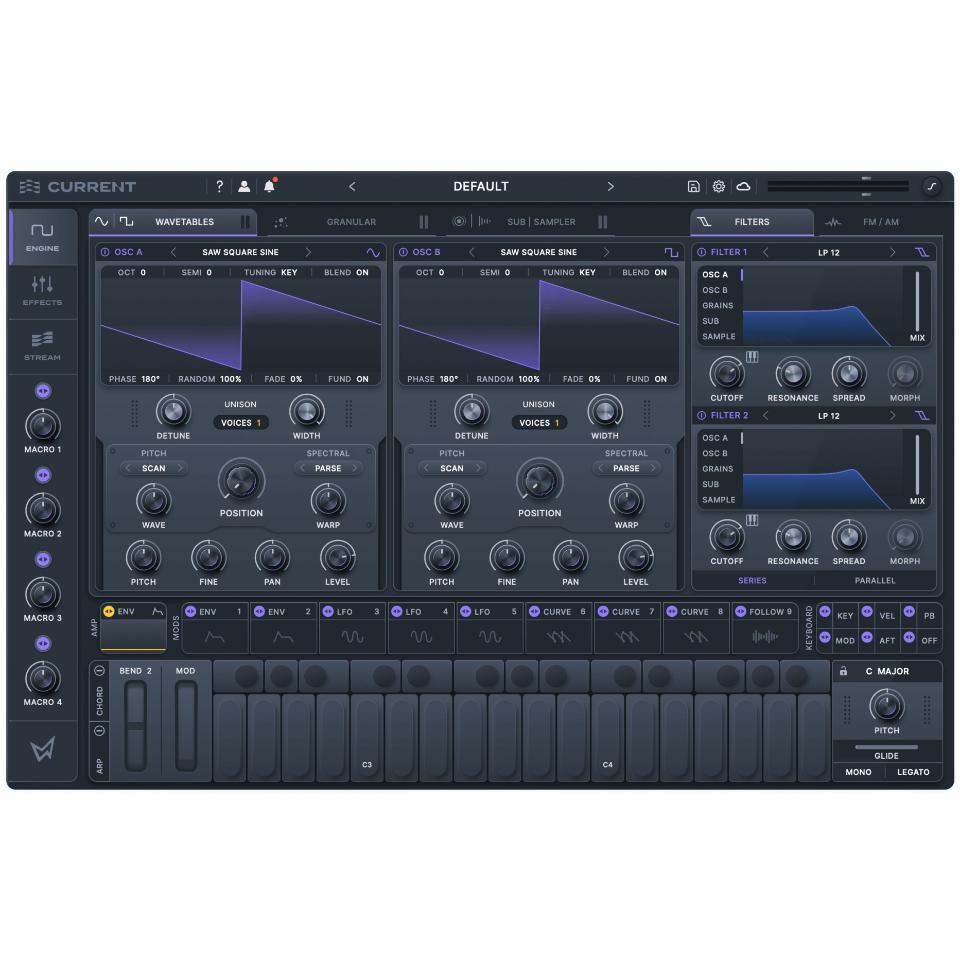Open the settings gear icon
960x960 pixels.
tap(718, 187)
